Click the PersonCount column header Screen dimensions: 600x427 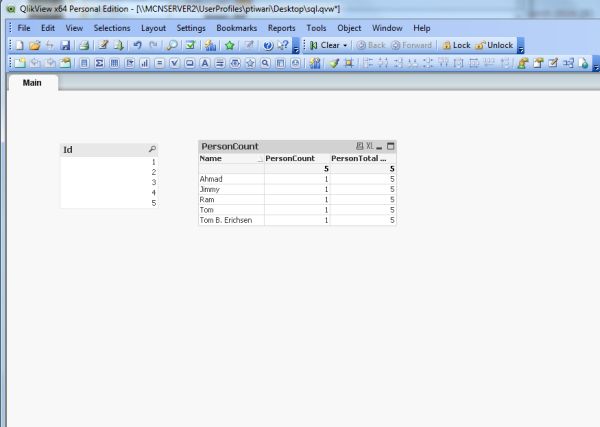[297, 158]
